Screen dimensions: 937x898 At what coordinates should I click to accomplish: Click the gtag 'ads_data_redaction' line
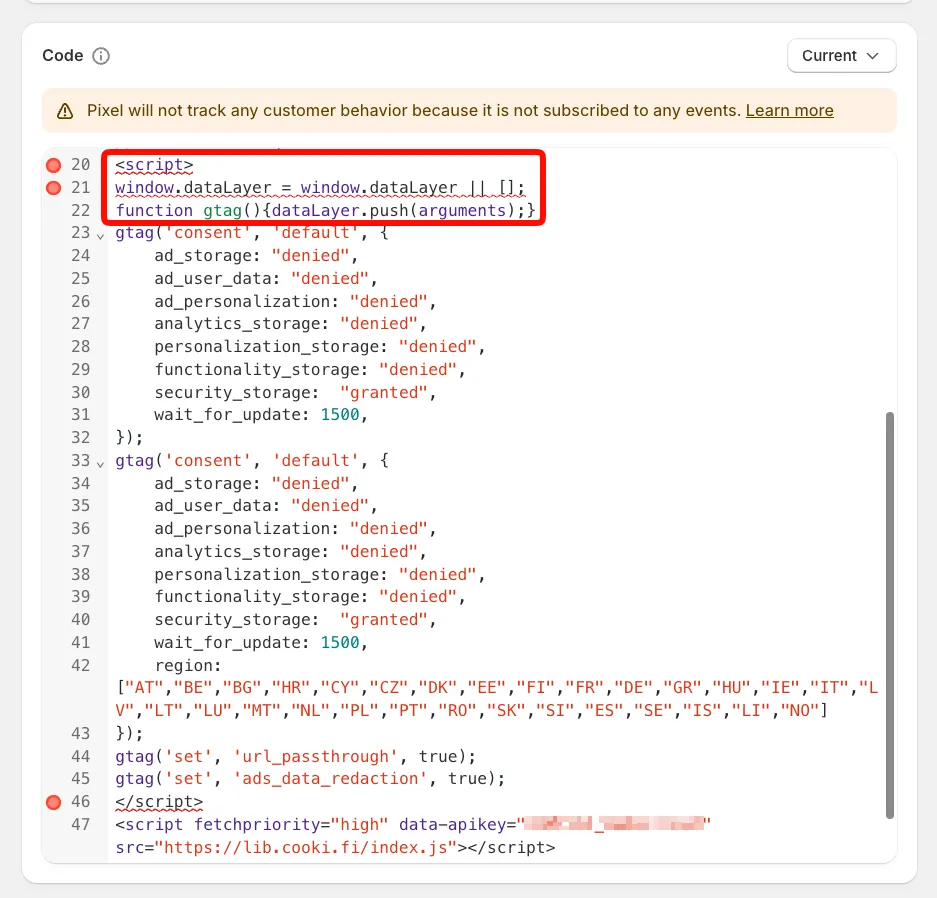310,779
